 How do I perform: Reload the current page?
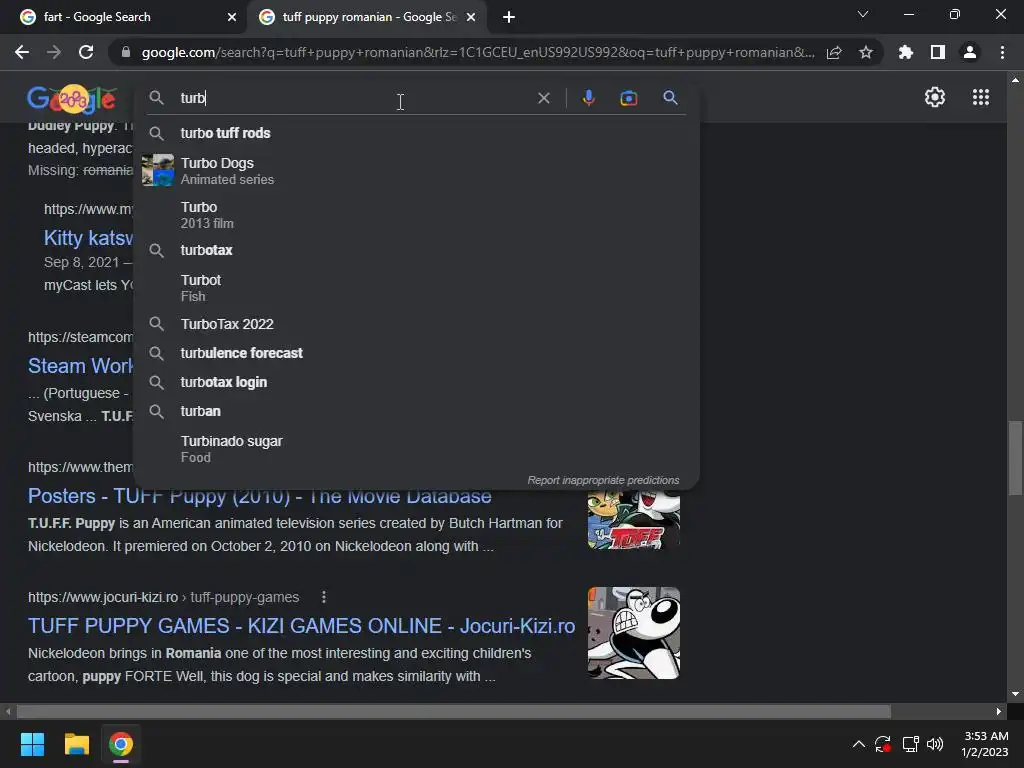(x=86, y=52)
